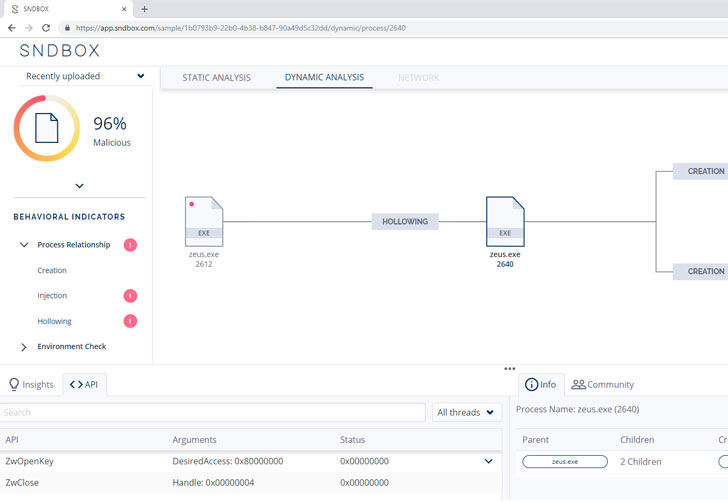Expand details below the malicious score
728x502 pixels.
point(79,186)
